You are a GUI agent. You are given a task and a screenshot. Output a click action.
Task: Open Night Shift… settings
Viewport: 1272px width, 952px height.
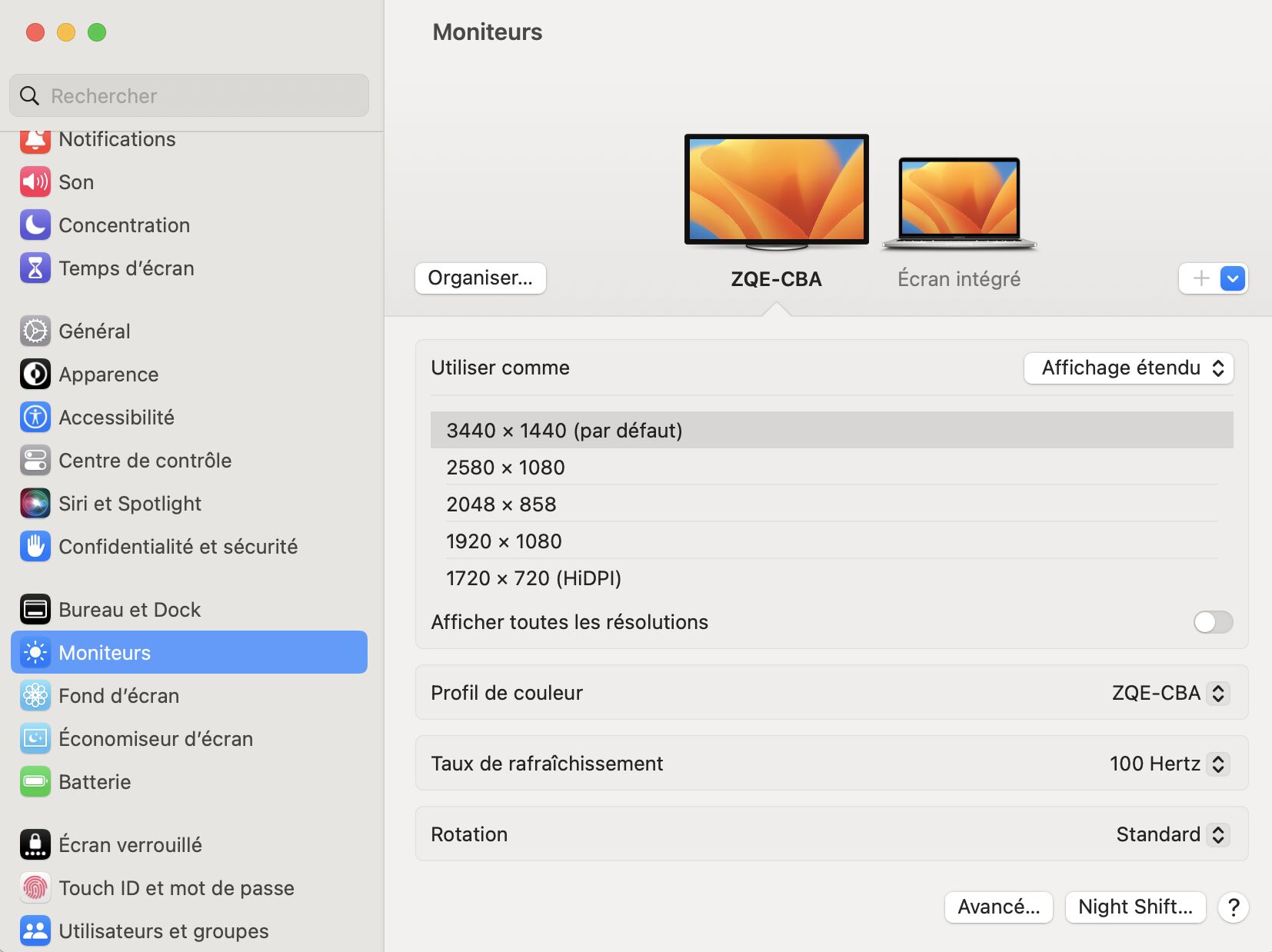coord(1135,907)
